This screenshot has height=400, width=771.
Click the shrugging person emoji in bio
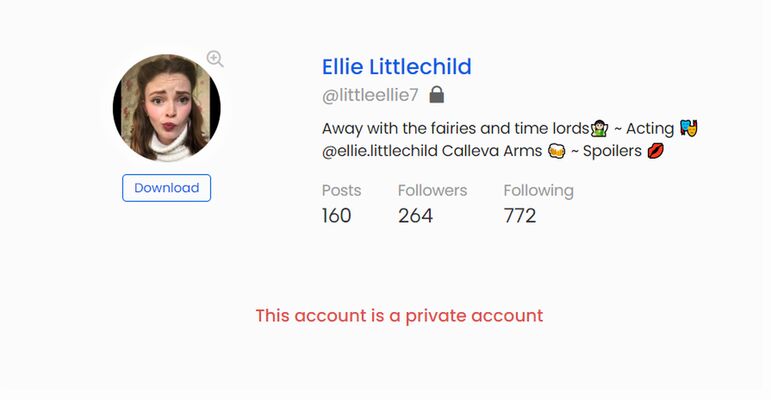click(x=599, y=129)
